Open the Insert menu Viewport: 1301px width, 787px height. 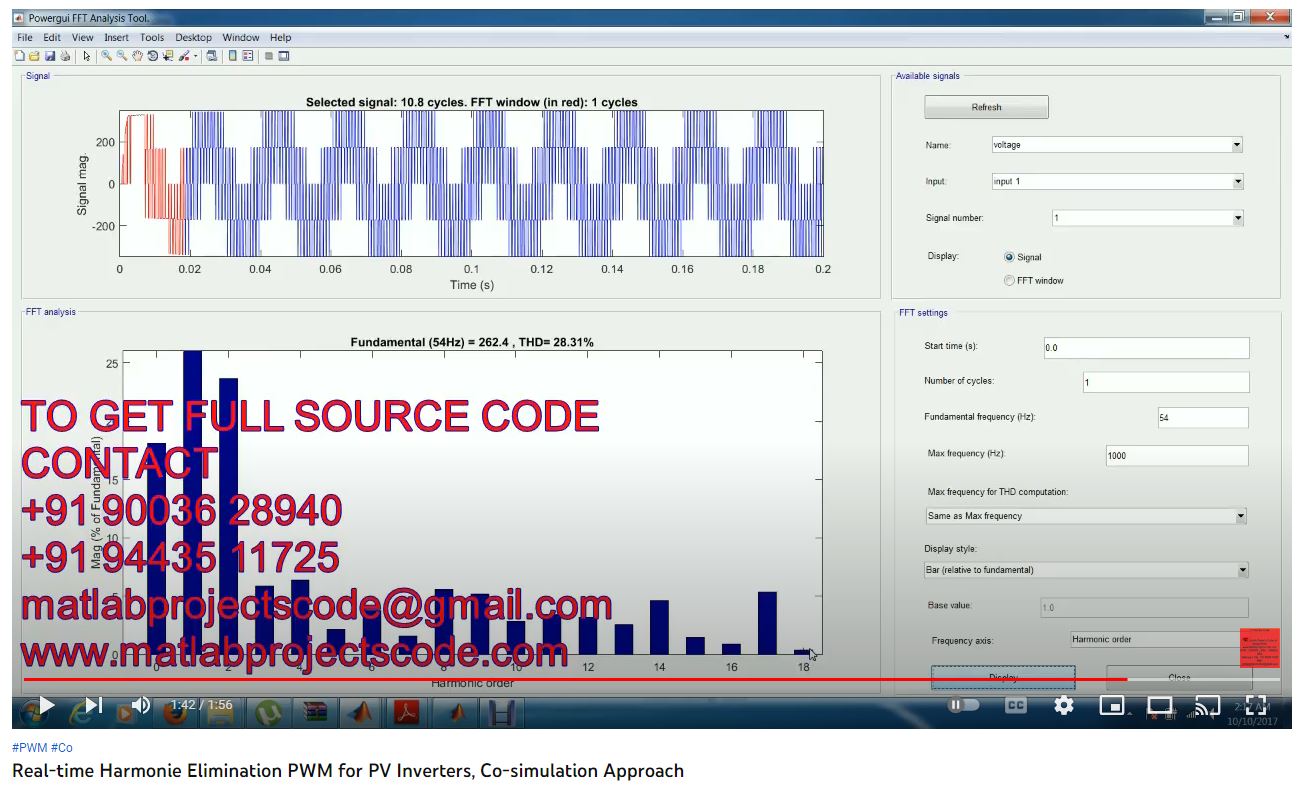coord(116,38)
